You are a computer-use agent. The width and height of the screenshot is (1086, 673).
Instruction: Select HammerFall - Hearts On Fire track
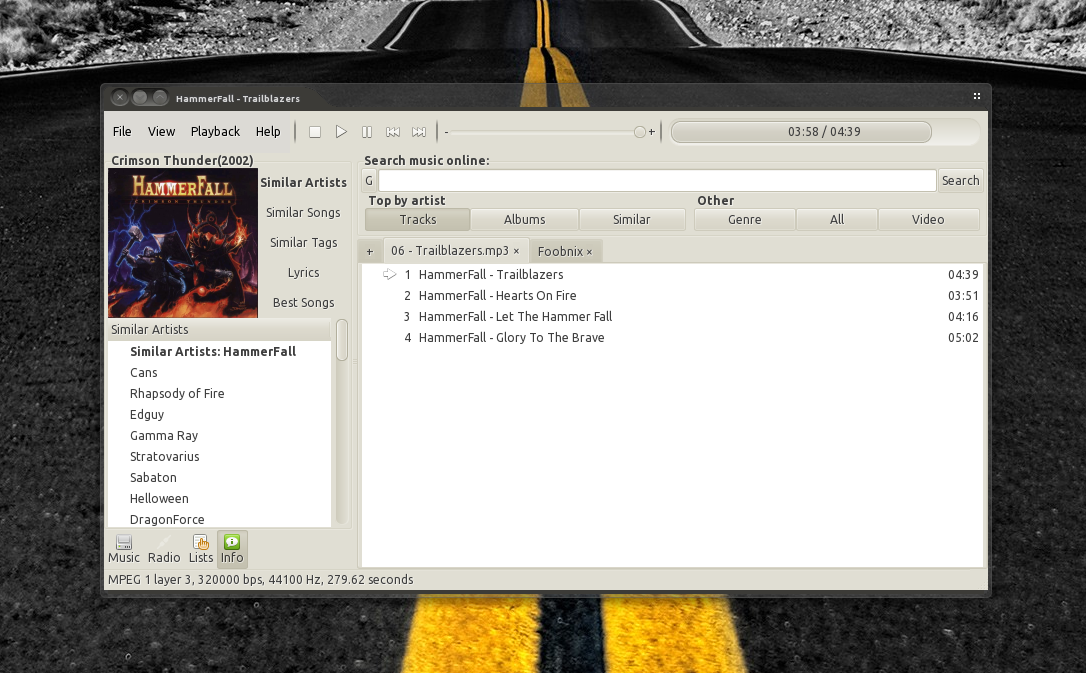pyautogui.click(x=497, y=295)
